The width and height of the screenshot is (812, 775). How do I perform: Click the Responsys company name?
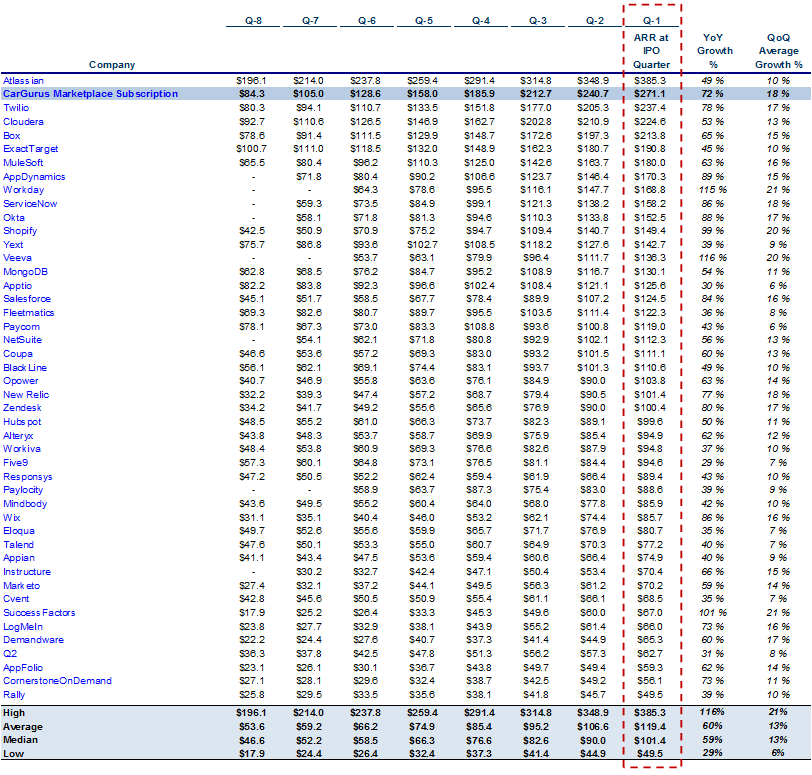[27, 477]
